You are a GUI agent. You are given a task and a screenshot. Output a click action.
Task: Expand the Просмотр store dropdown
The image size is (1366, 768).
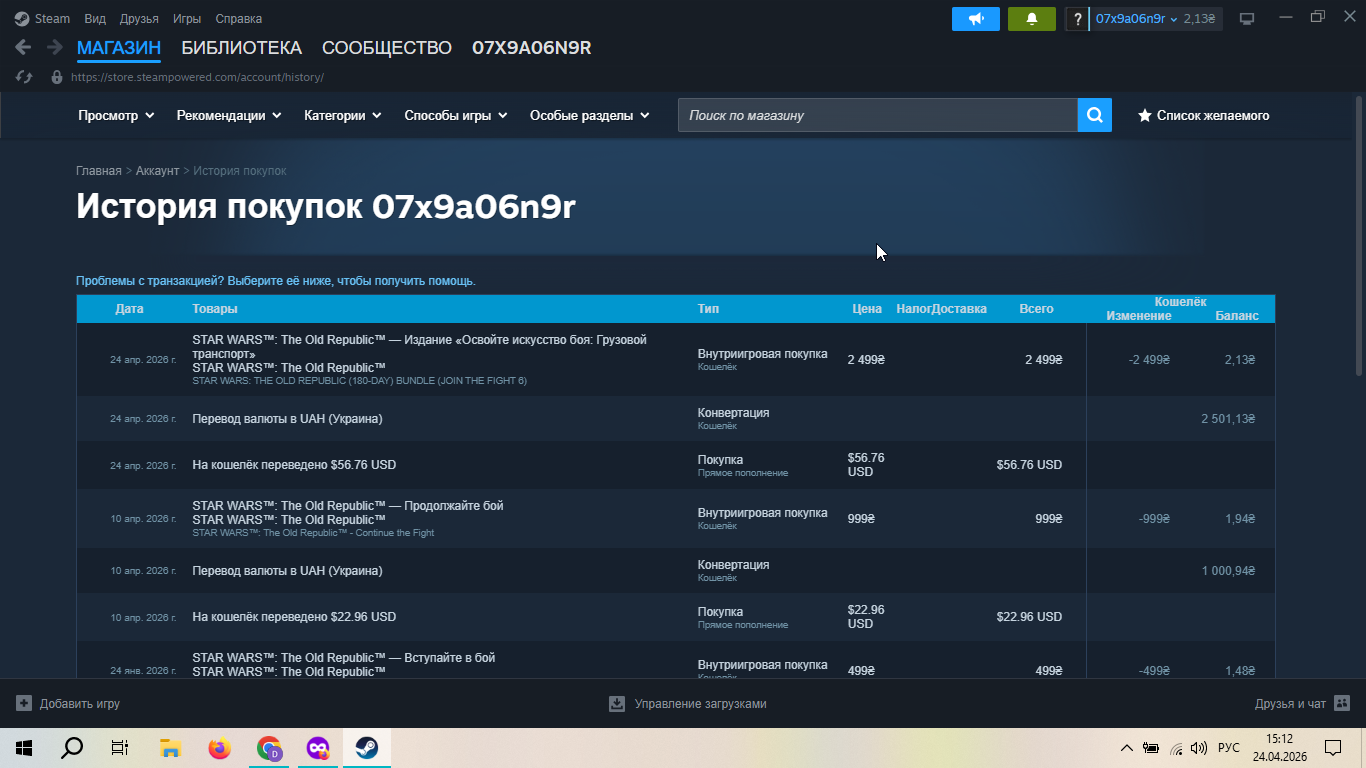tap(116, 115)
